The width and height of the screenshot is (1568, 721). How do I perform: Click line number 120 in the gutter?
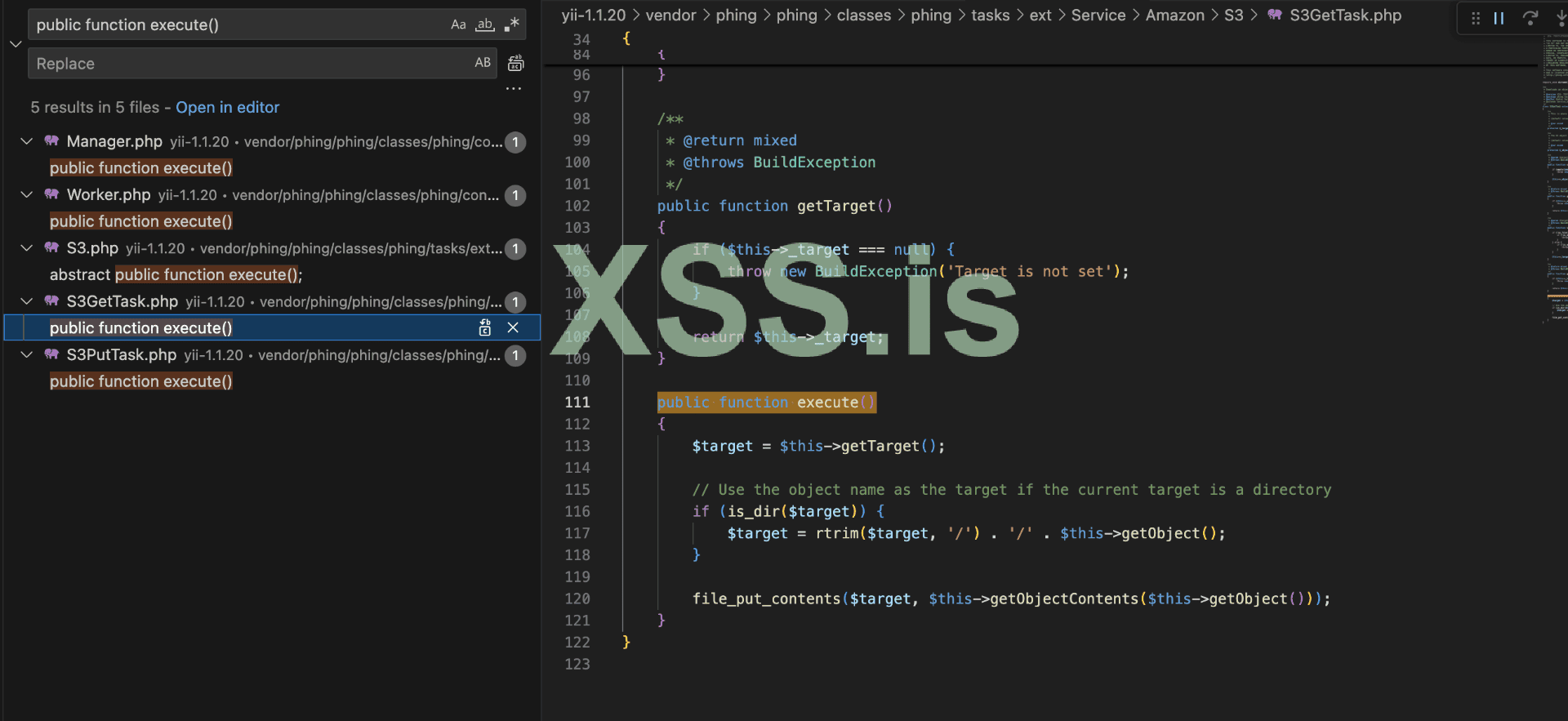577,599
